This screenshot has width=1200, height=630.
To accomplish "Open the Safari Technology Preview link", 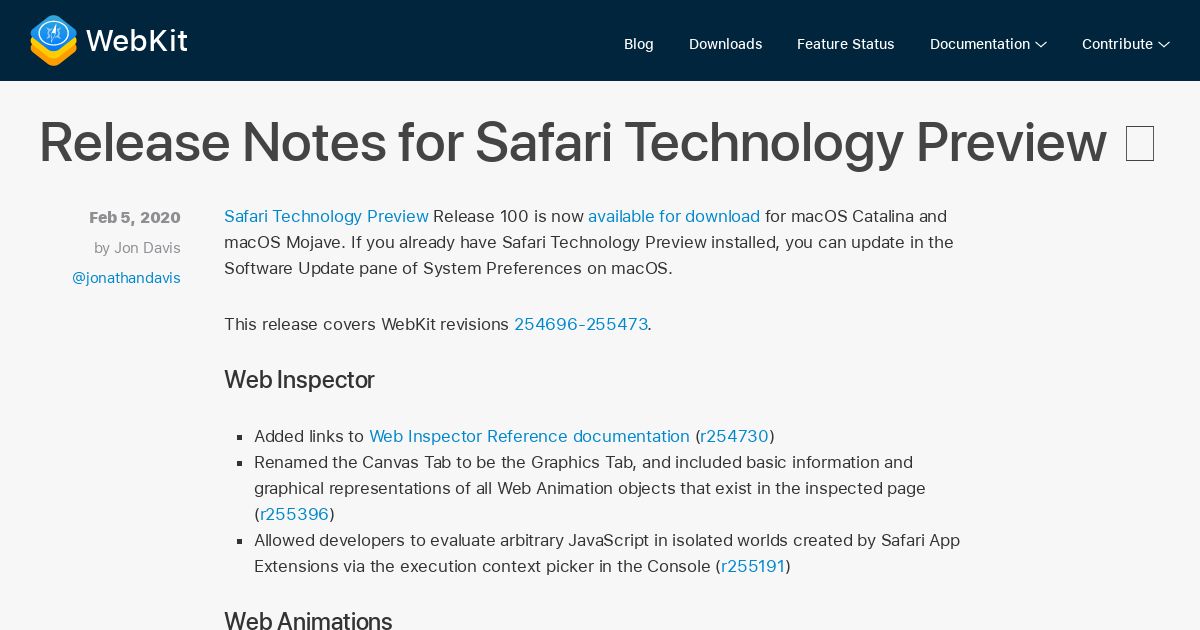I will click(326, 216).
